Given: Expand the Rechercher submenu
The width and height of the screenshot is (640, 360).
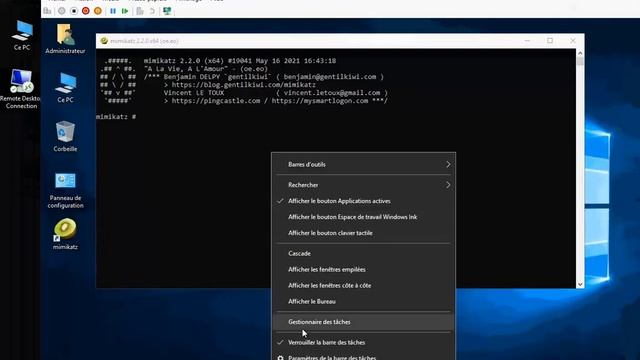Looking at the screenshot, I should point(364,184).
